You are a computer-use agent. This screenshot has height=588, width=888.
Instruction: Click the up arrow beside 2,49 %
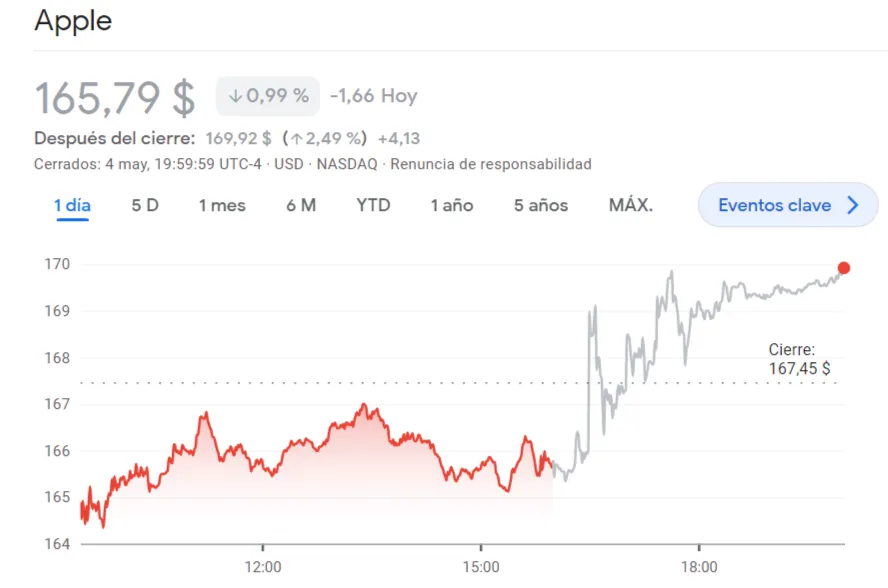[x=296, y=138]
